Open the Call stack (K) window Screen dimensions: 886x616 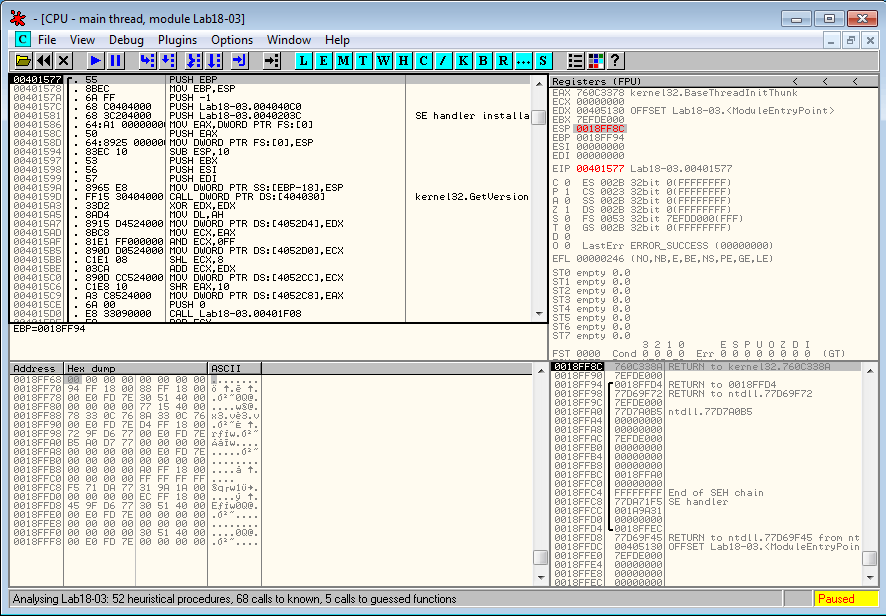point(463,61)
